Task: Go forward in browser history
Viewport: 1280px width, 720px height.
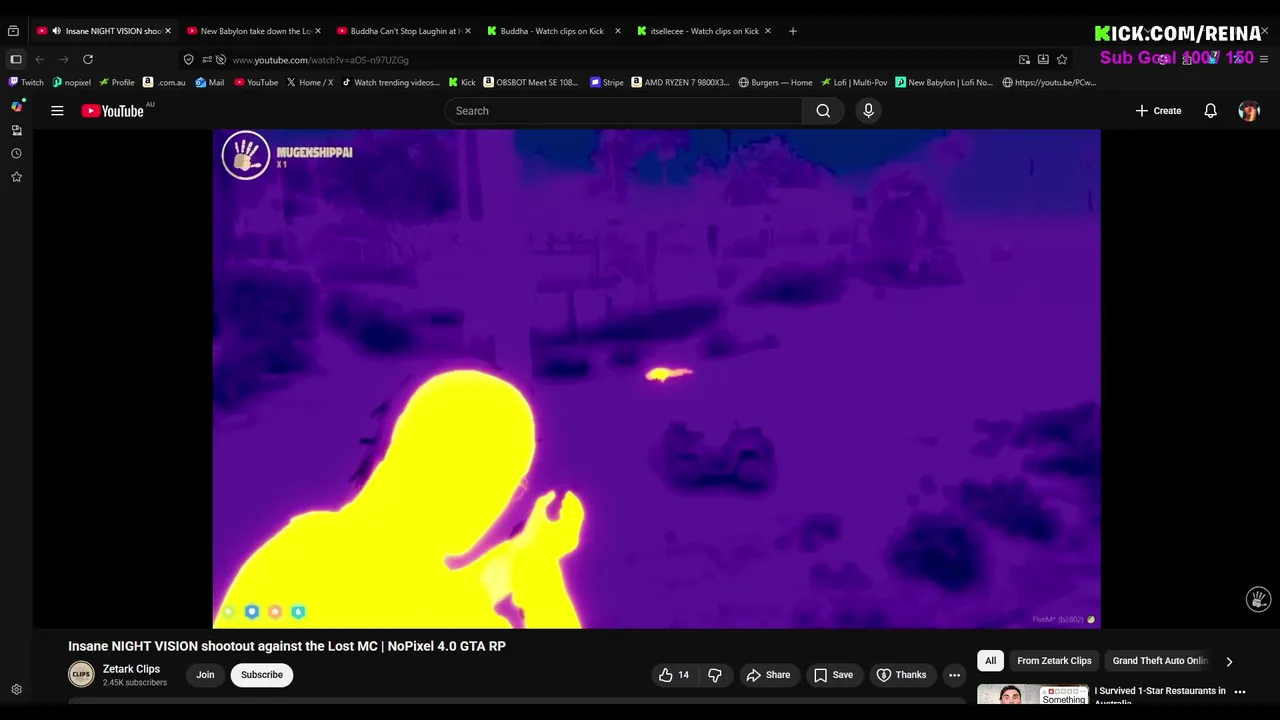Action: [64, 60]
